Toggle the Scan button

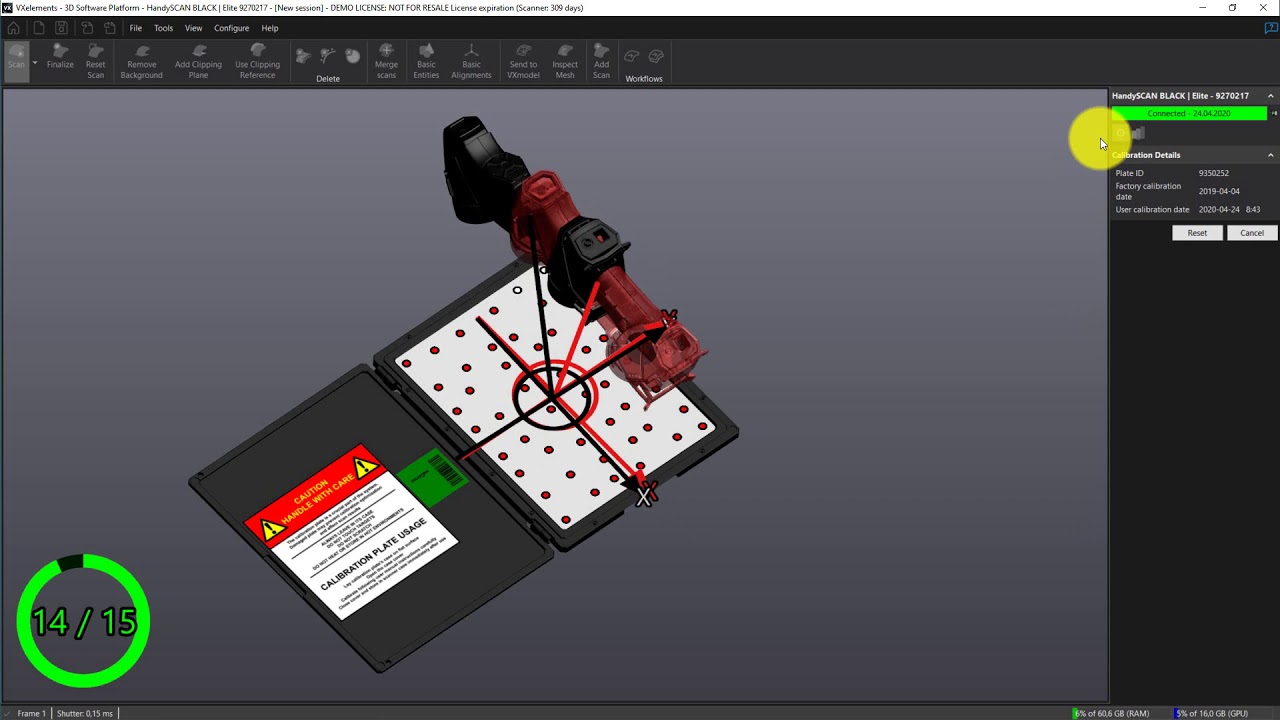(x=16, y=58)
